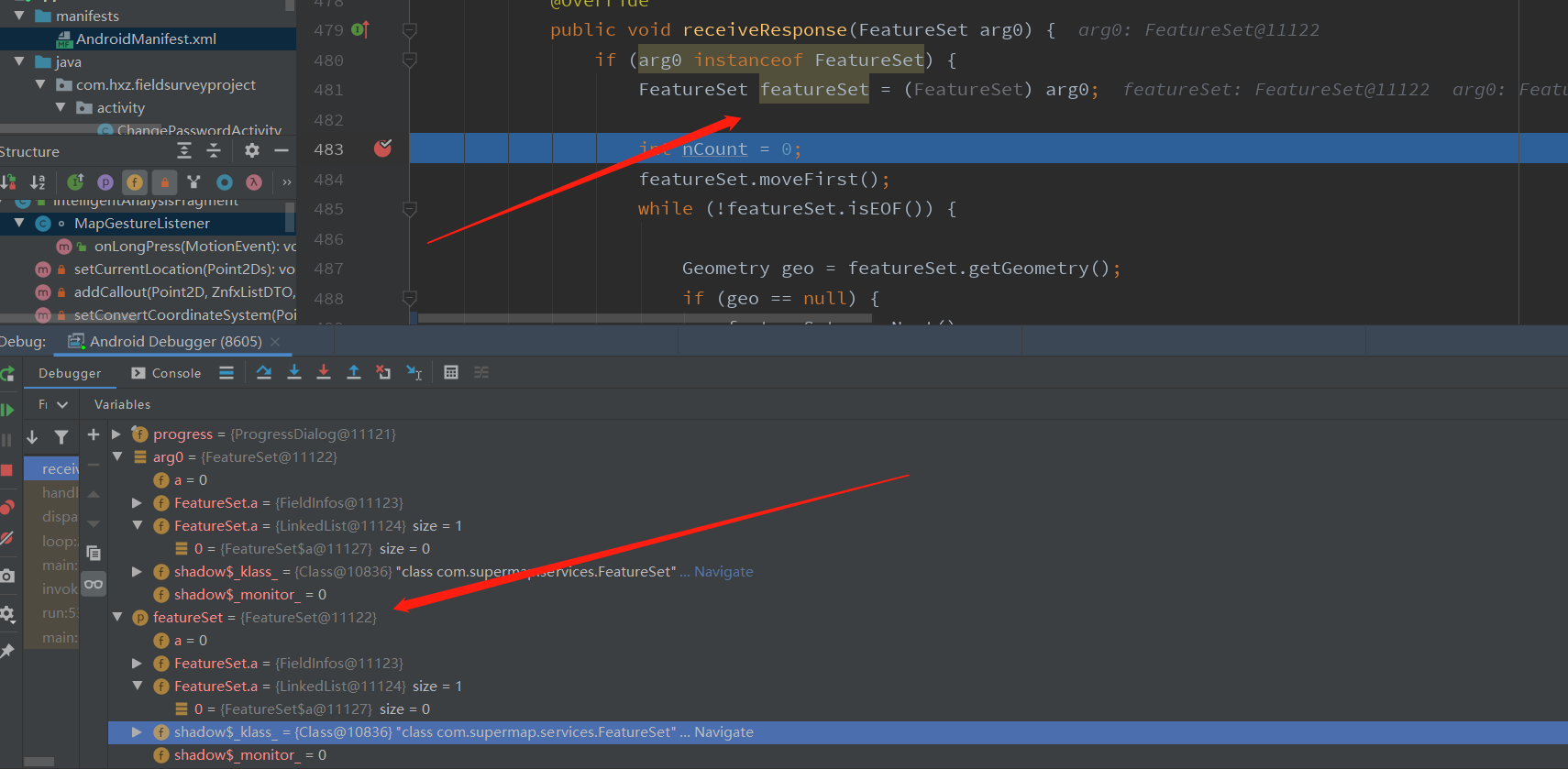The image size is (1568, 769).
Task: Click Navigate link on highlighted shadow$_klass_
Action: (723, 731)
